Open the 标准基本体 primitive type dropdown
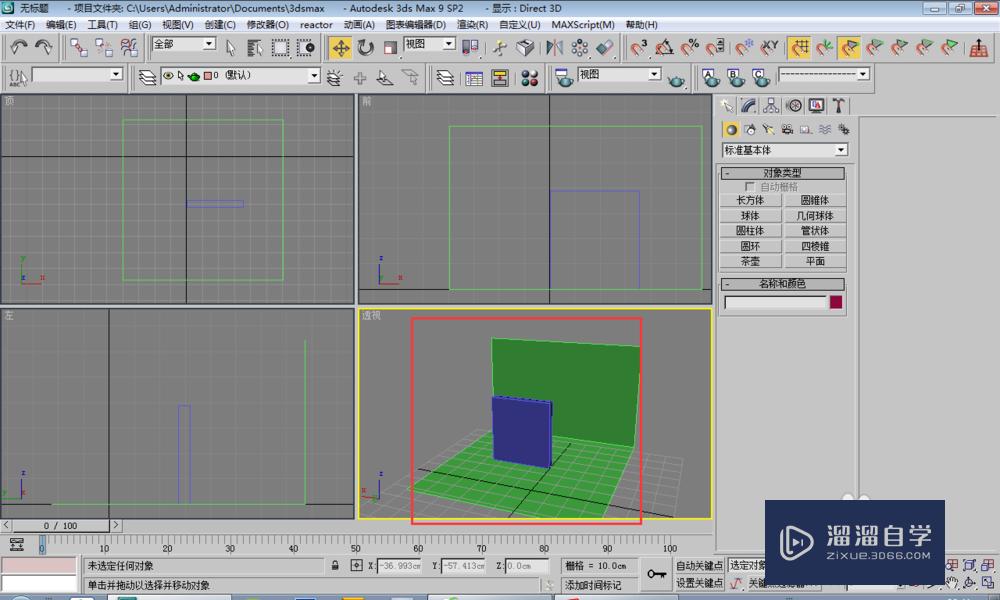Viewport: 1000px width, 600px height. [784, 150]
